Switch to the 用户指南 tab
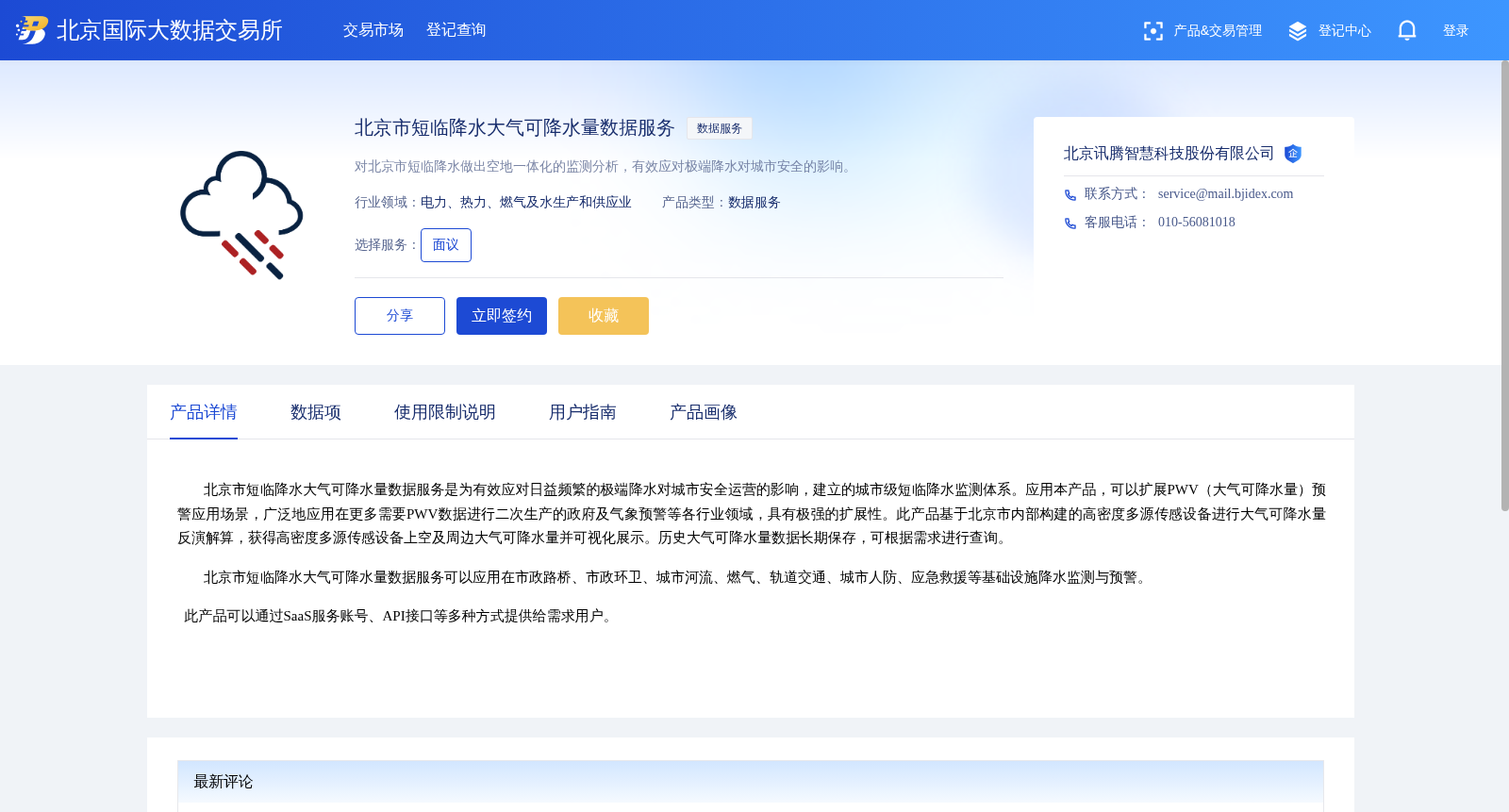The image size is (1509, 812). [583, 412]
